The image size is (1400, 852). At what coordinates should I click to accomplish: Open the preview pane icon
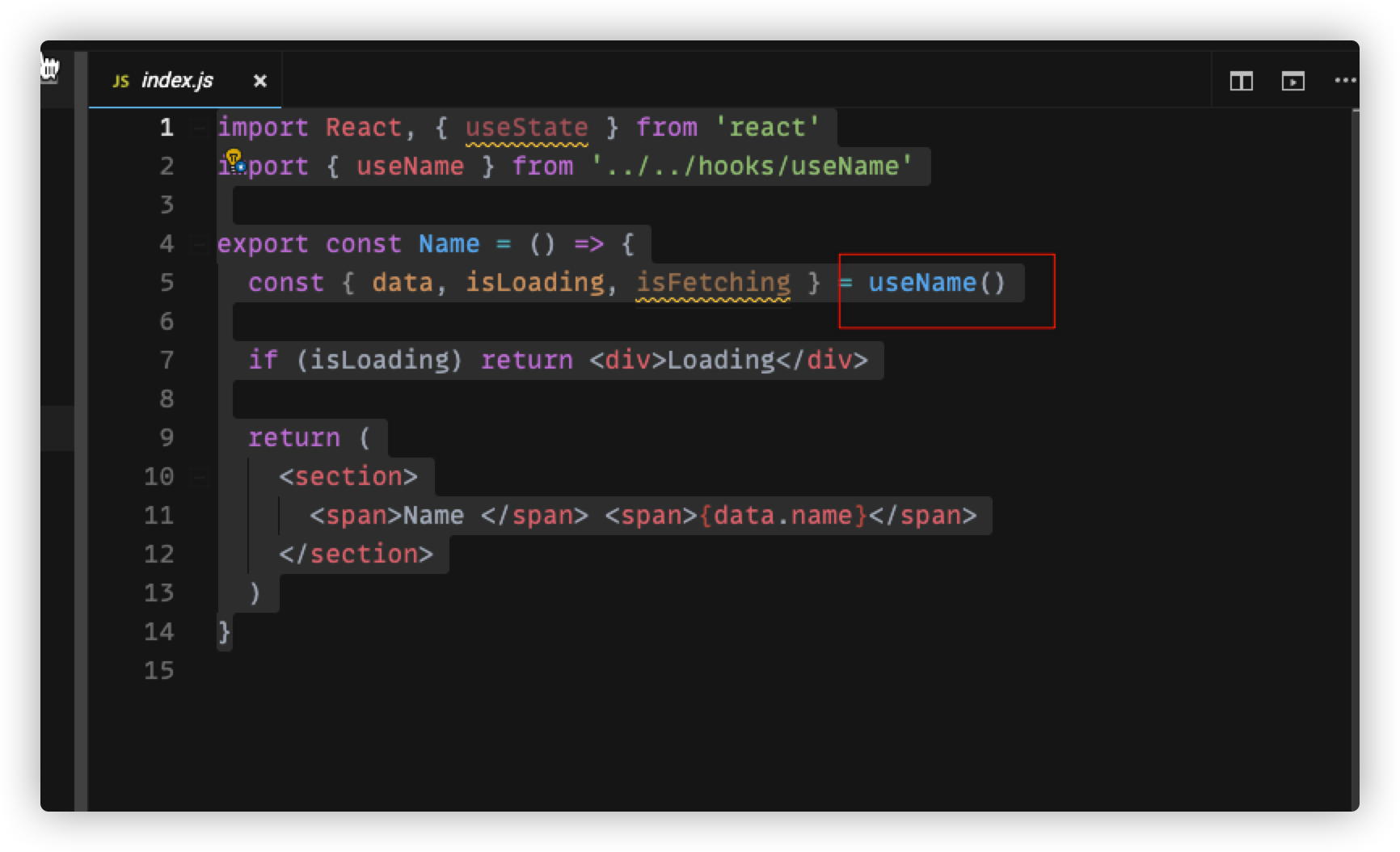pos(1292,81)
